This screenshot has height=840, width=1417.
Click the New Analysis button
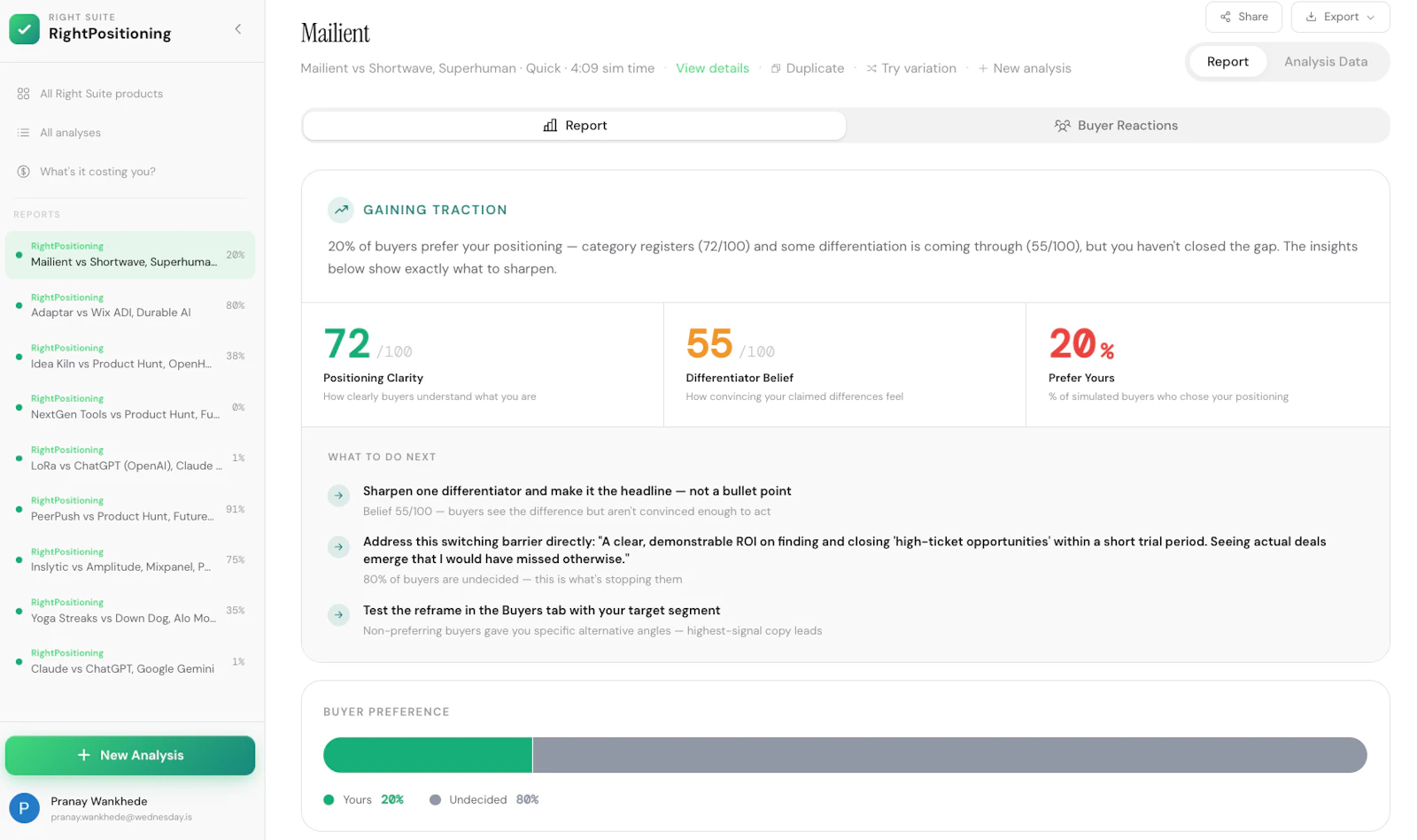tap(130, 755)
